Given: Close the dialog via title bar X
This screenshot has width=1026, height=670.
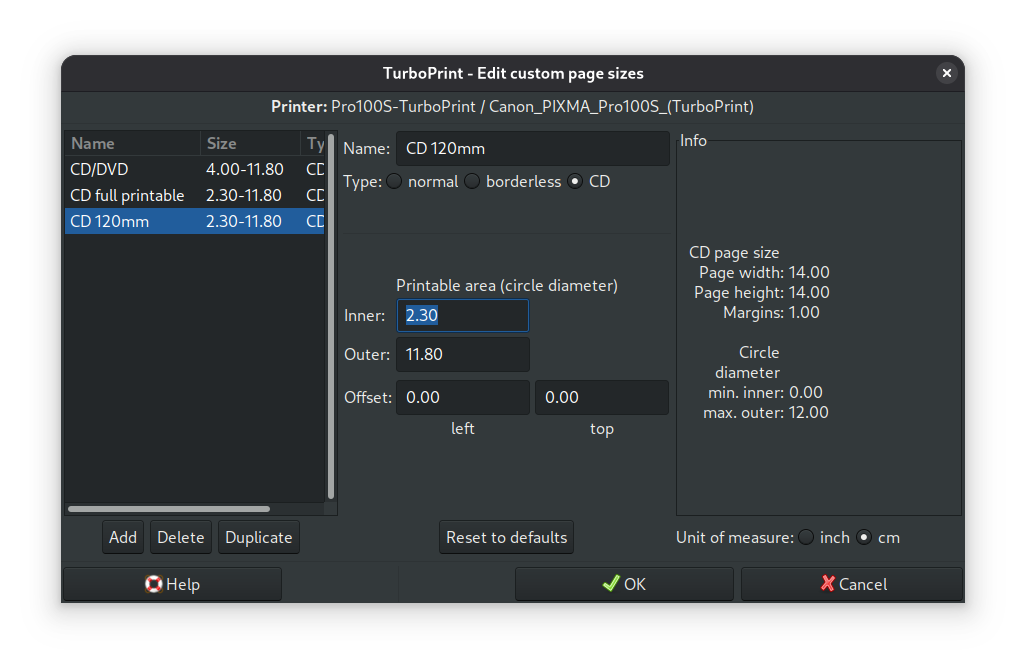Looking at the screenshot, I should click(946, 73).
